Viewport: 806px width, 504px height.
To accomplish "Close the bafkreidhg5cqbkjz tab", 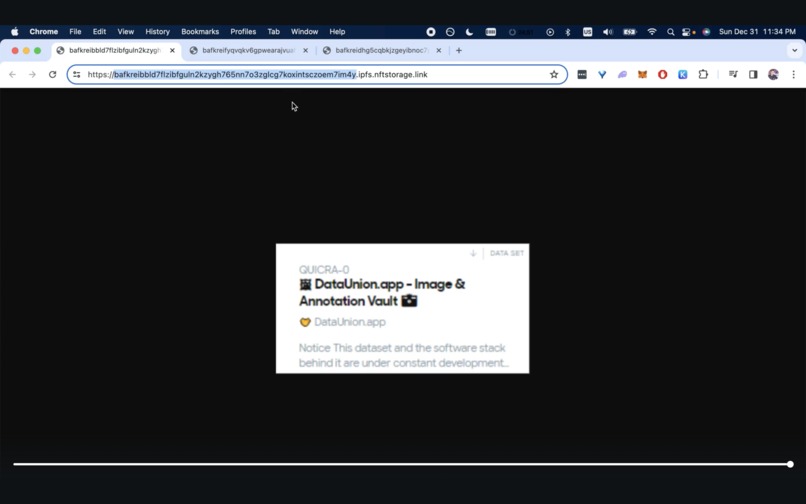I will pos(438,50).
